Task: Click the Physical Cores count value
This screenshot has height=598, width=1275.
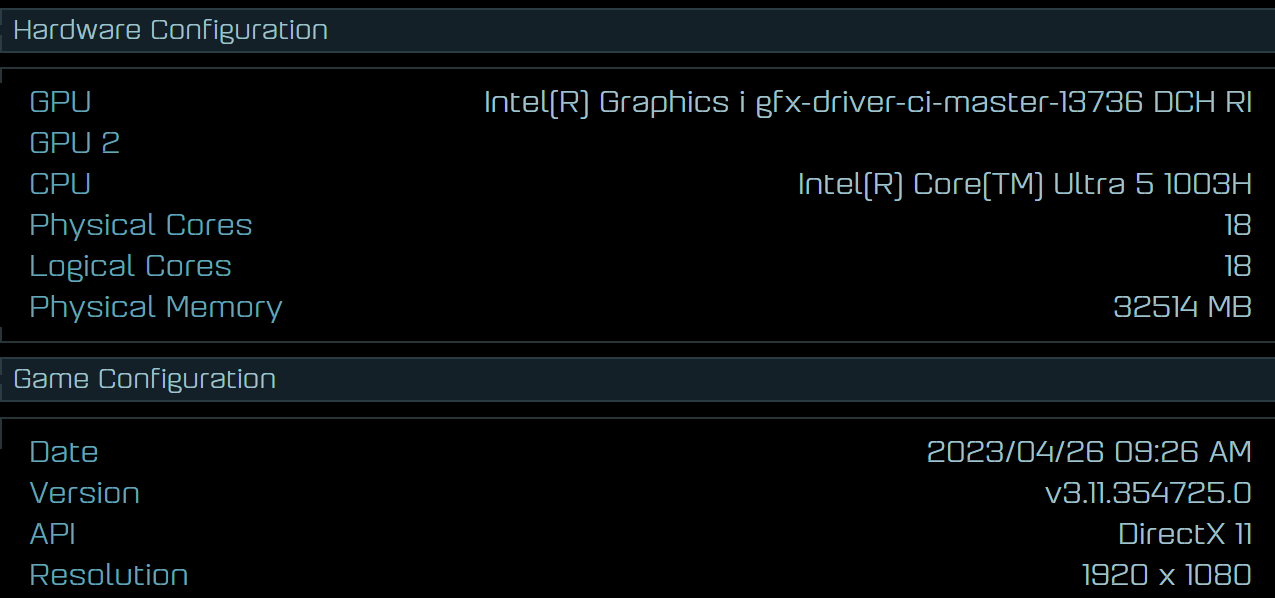Action: [1237, 225]
